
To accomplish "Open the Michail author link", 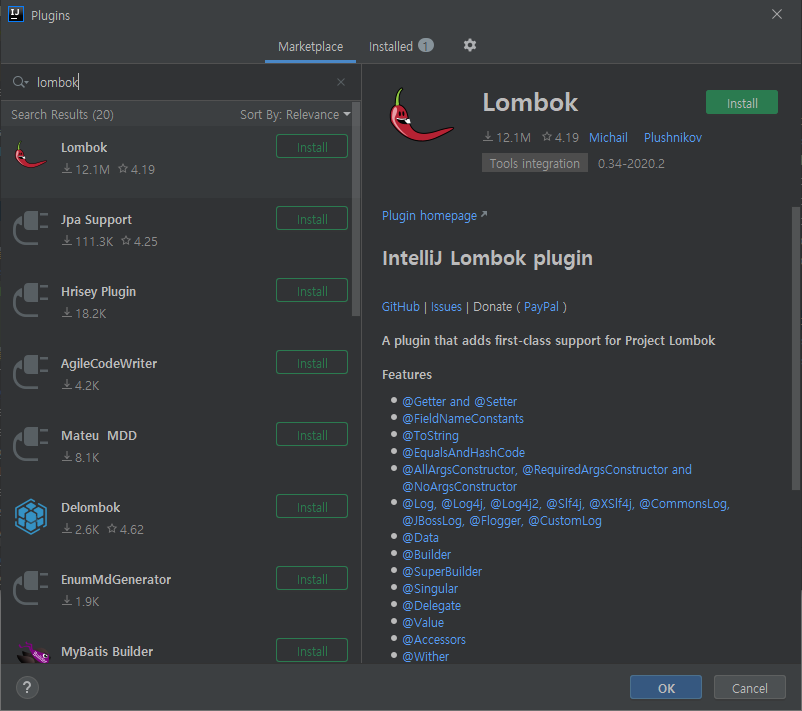I will coord(608,138).
